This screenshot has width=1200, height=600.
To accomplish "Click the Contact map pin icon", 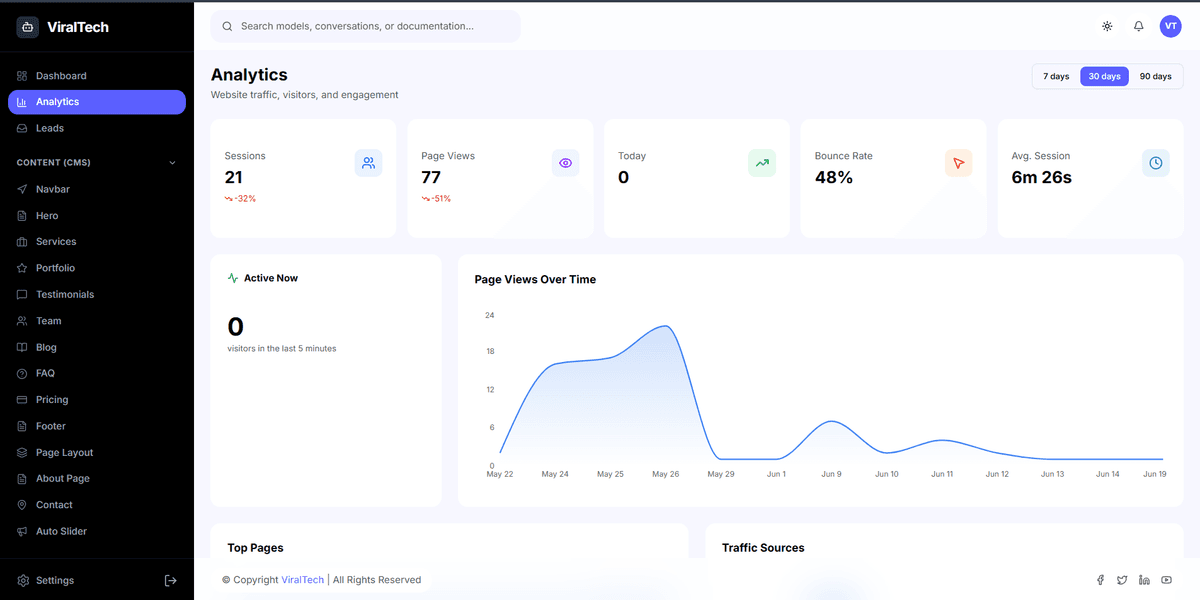I will [x=22, y=505].
